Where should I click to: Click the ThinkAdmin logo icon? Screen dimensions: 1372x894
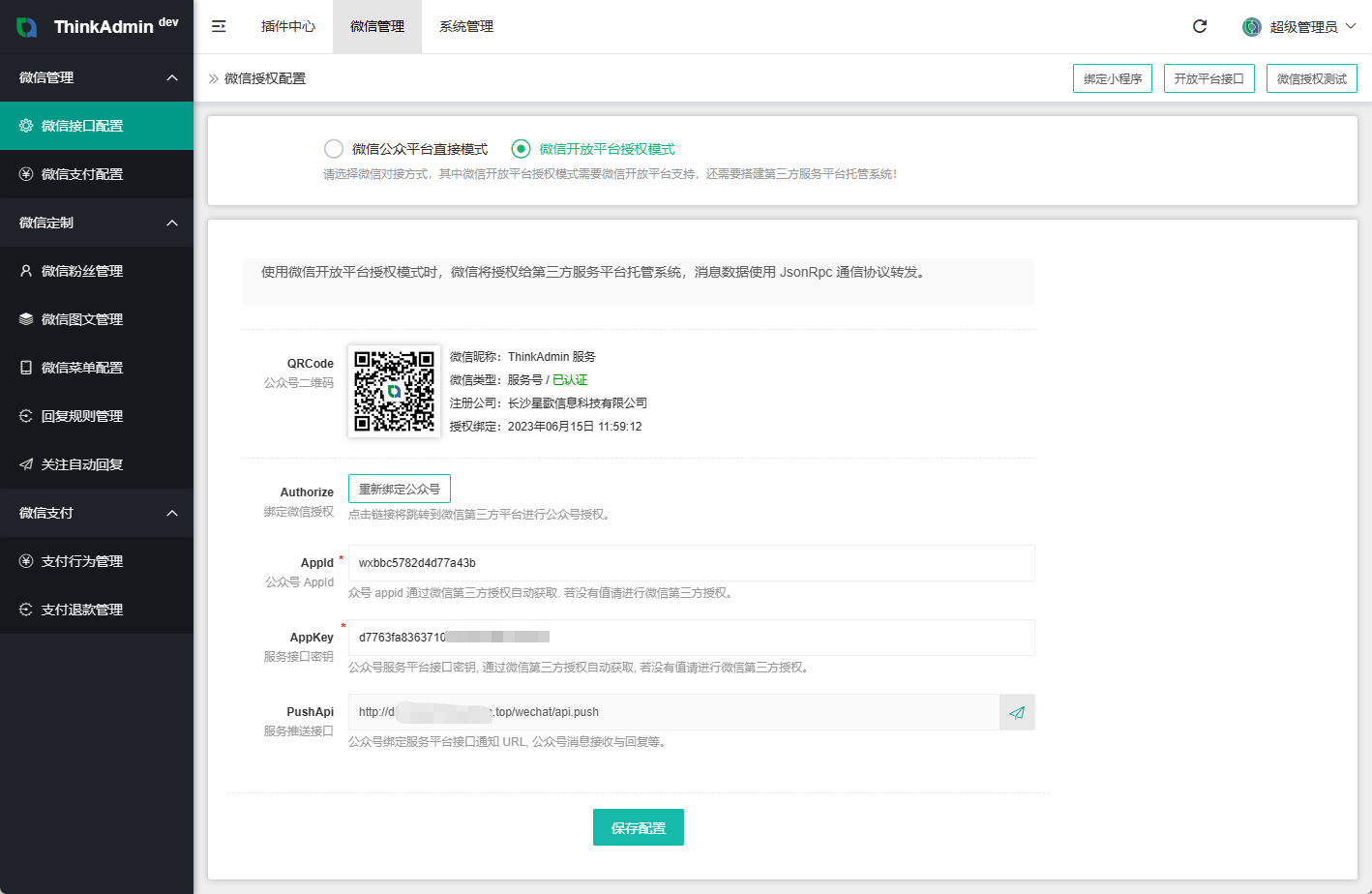tap(27, 27)
